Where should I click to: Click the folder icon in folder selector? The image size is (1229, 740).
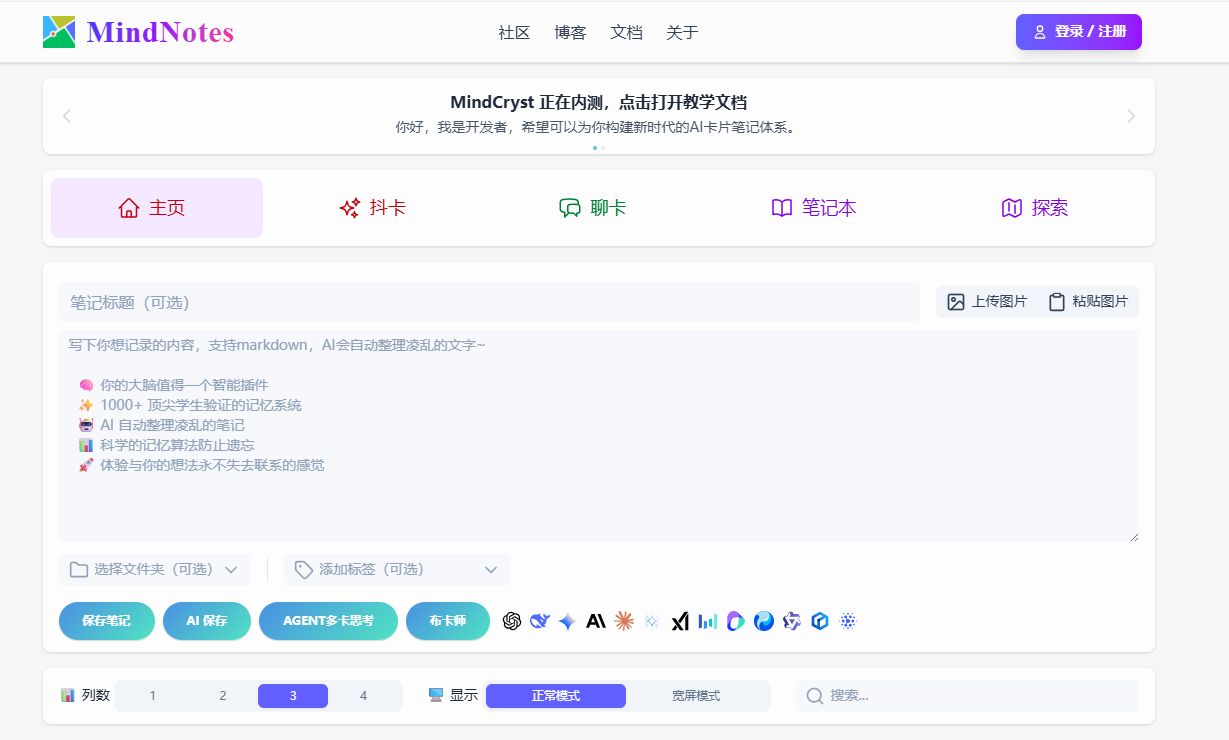[79, 569]
